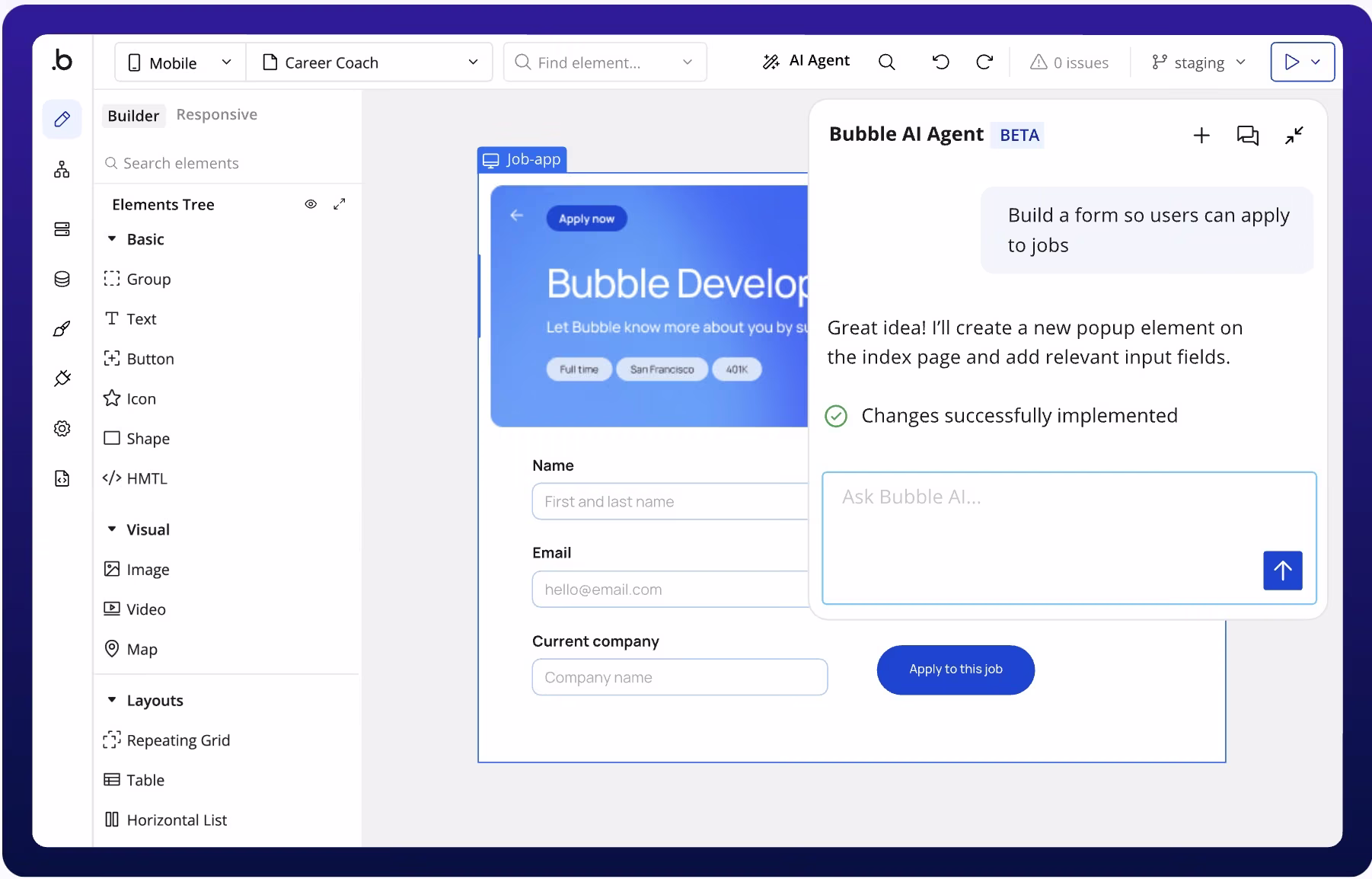The width and height of the screenshot is (1372, 879).
Task: Click the Apply now button in banner
Action: [586, 219]
